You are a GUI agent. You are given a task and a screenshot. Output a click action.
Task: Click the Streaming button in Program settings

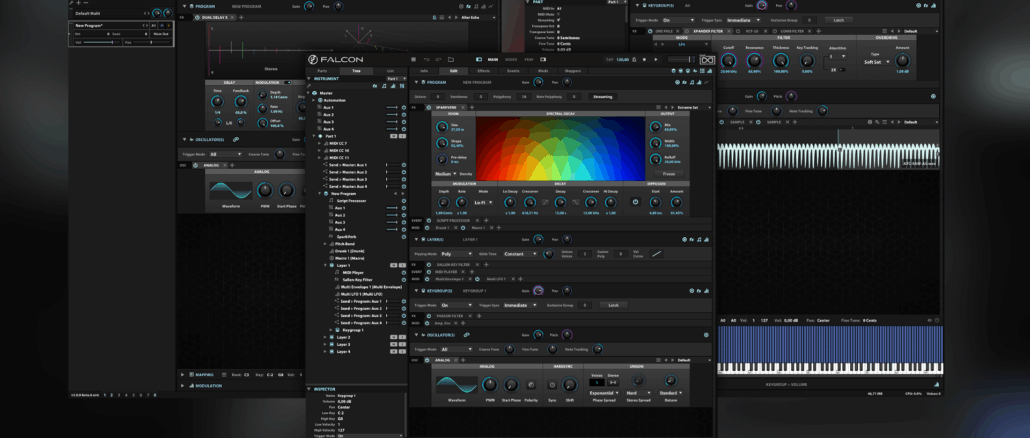coord(602,97)
